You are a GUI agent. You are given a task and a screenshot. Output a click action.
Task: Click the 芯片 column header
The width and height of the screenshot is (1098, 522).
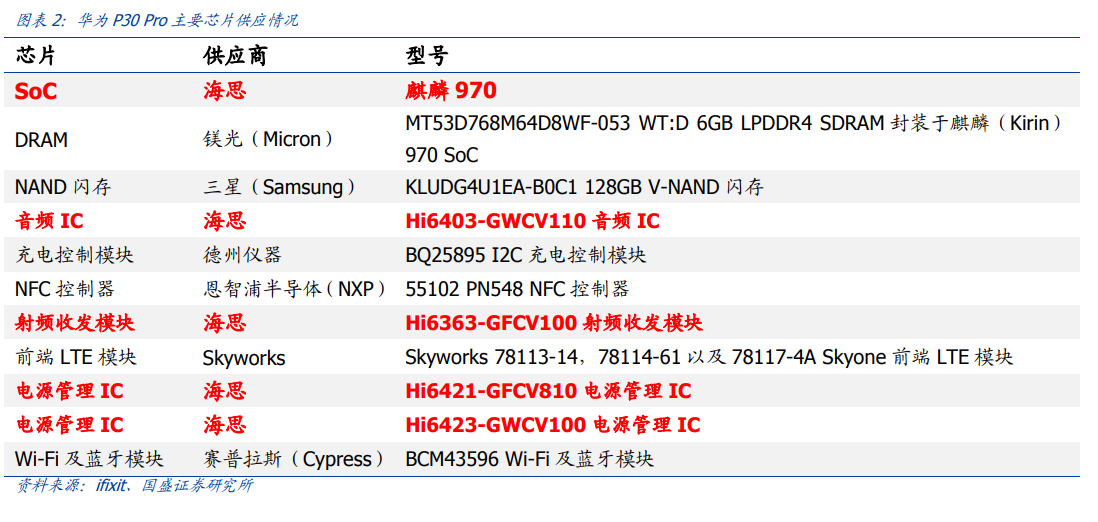35,55
